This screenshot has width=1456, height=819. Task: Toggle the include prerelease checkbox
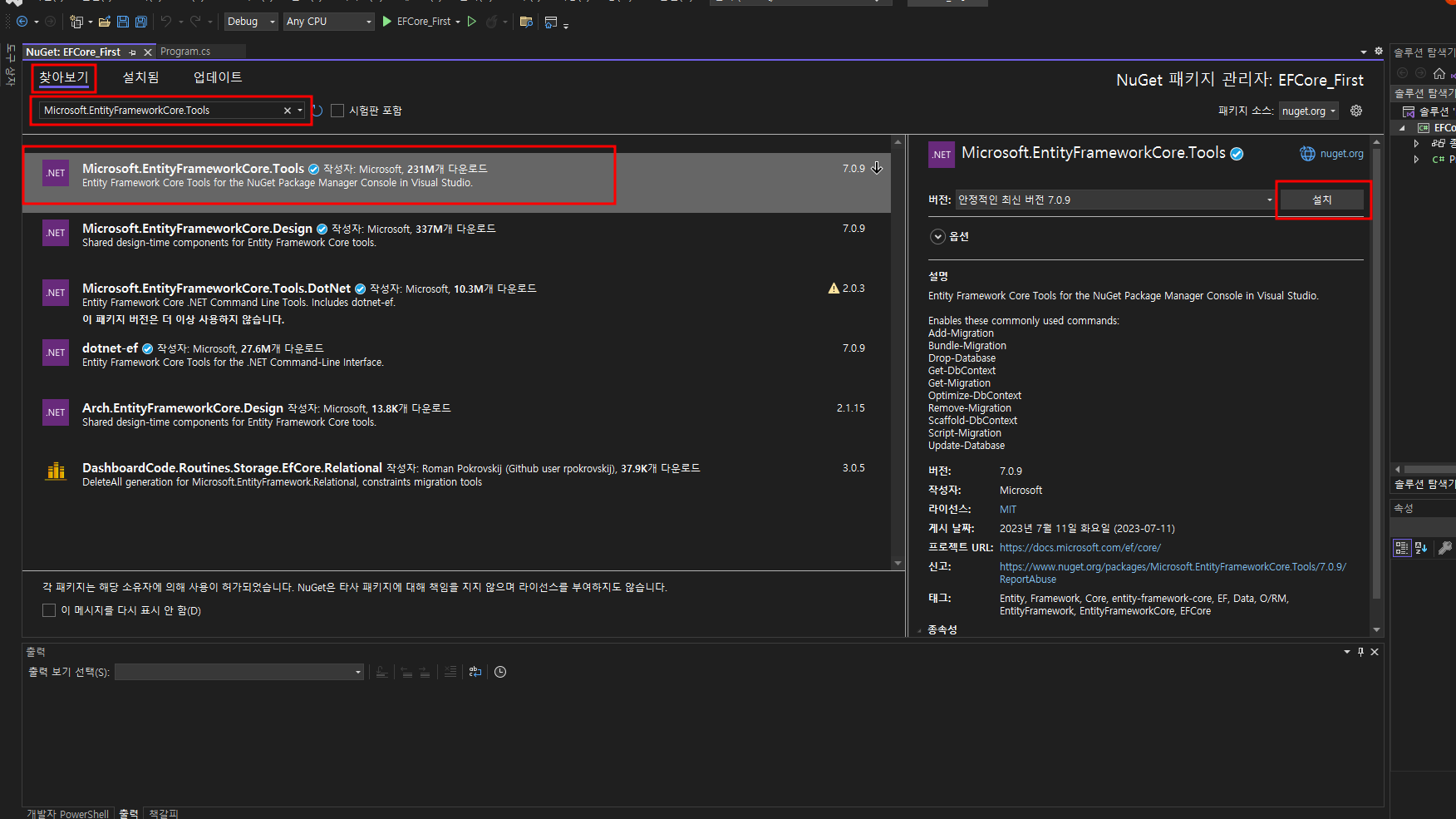tap(337, 111)
